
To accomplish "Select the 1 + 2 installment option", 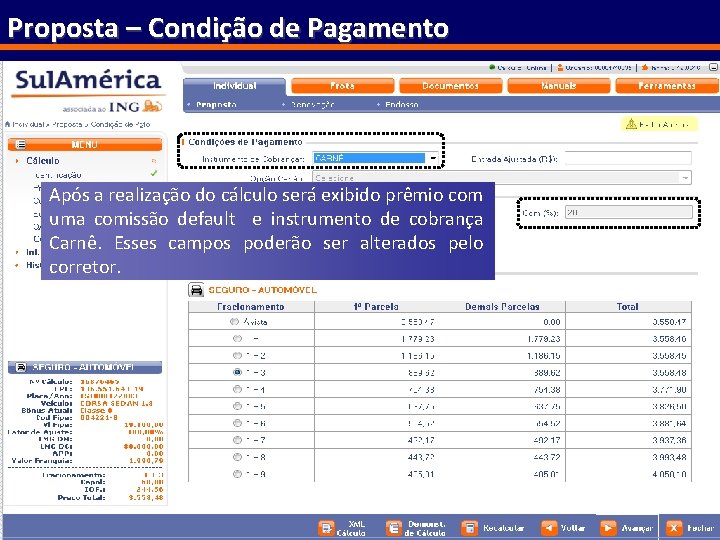I will coord(237,355).
